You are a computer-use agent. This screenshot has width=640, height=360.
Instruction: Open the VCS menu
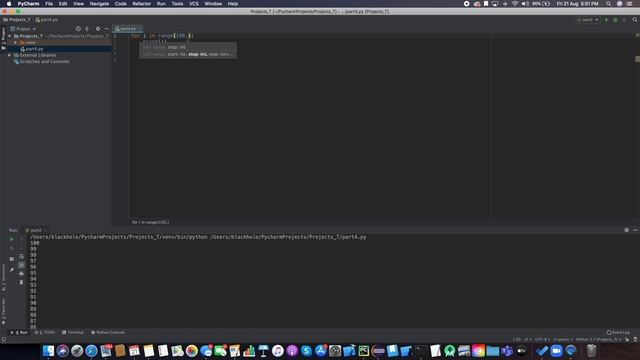coord(194,4)
